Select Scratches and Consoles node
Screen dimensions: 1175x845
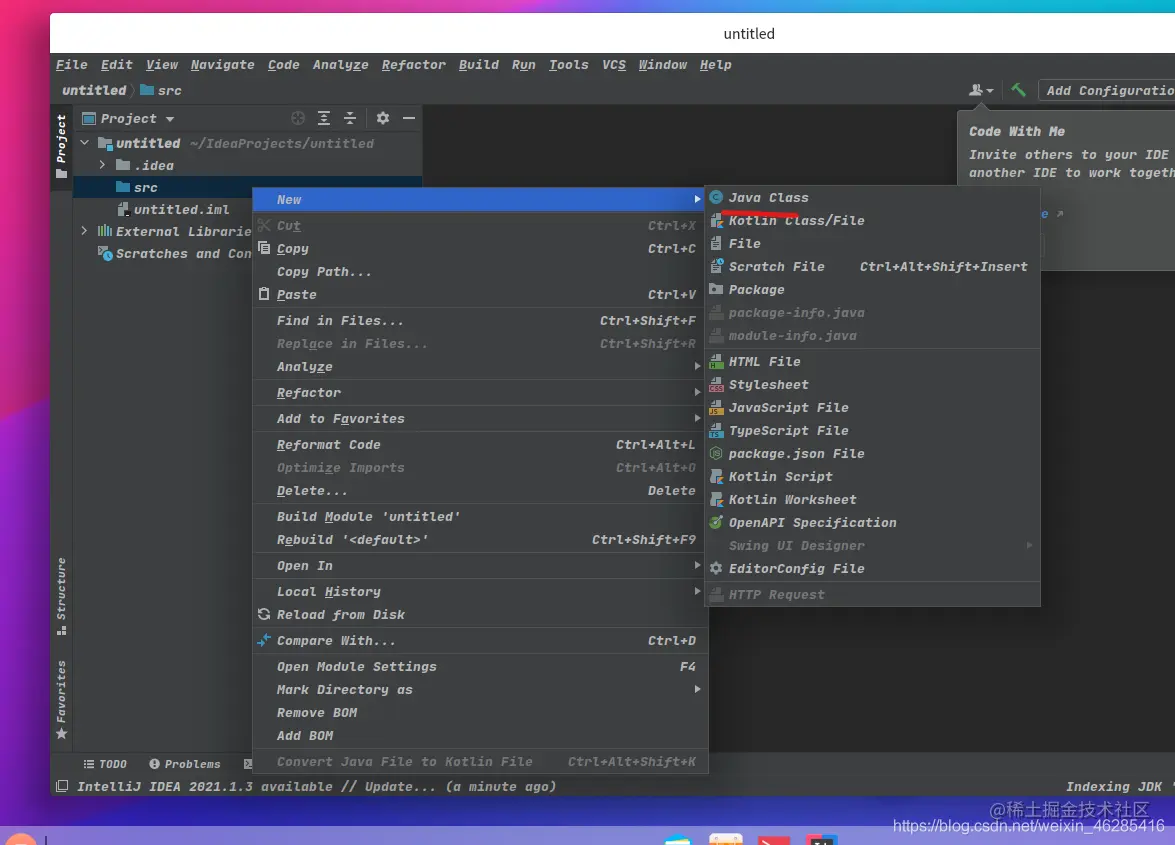tap(175, 253)
